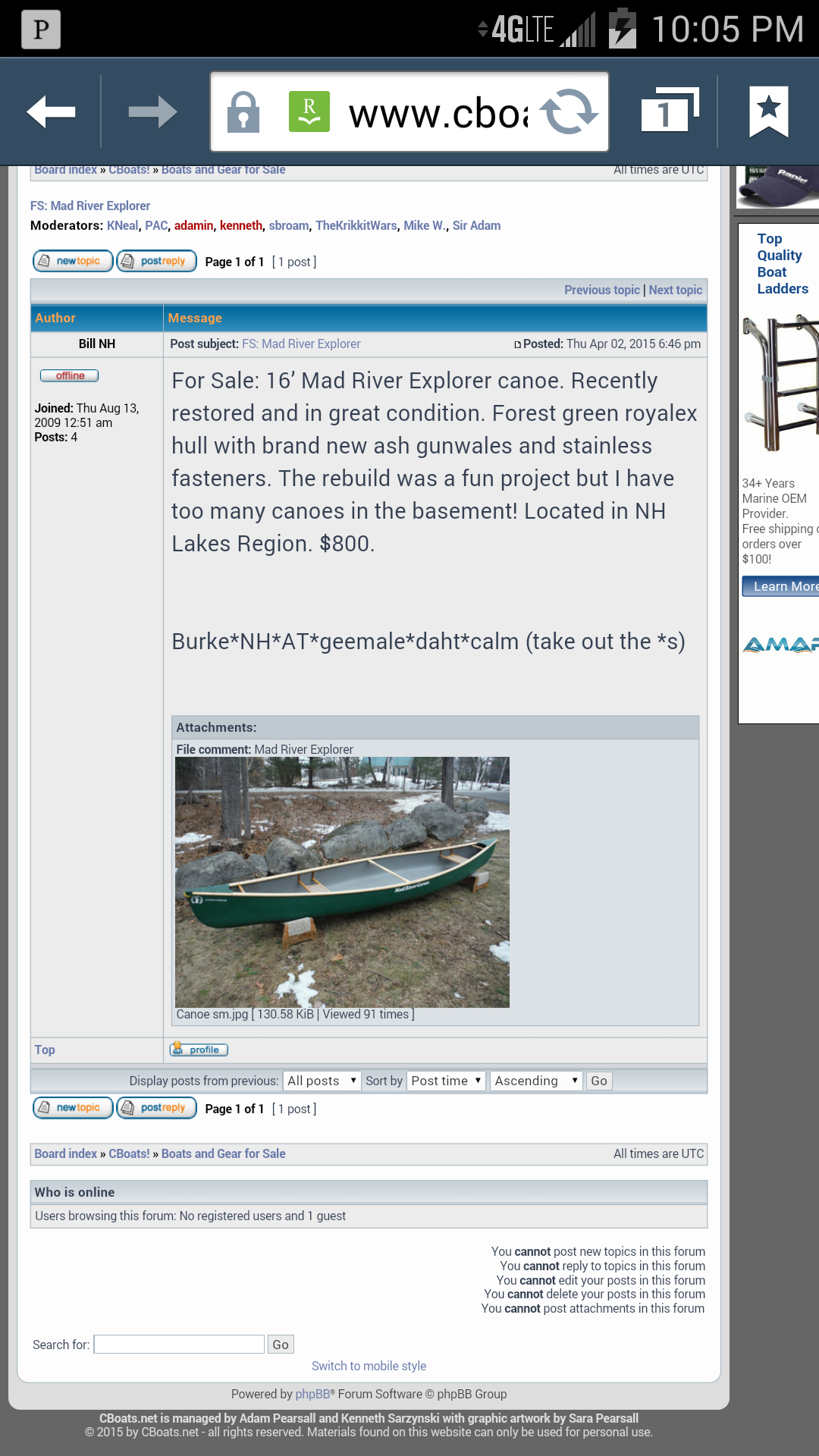This screenshot has height=1456, width=819.
Task: Click Switch to mobile style link
Action: point(369,1366)
